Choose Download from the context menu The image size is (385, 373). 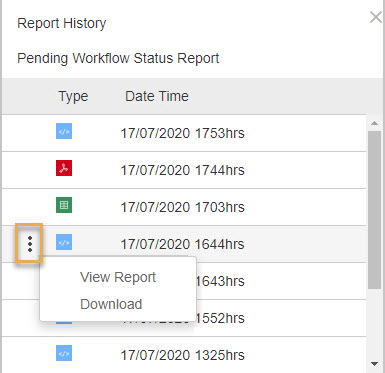[111, 304]
